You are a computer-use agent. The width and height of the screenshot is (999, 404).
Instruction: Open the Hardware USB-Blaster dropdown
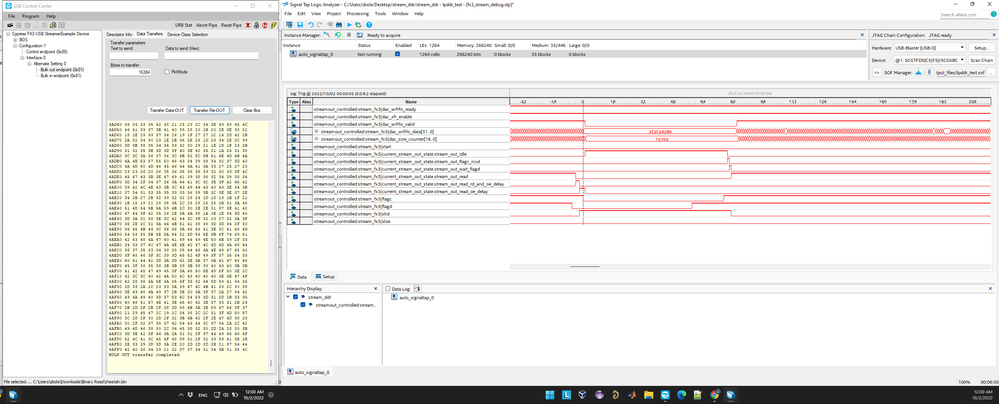930,47
